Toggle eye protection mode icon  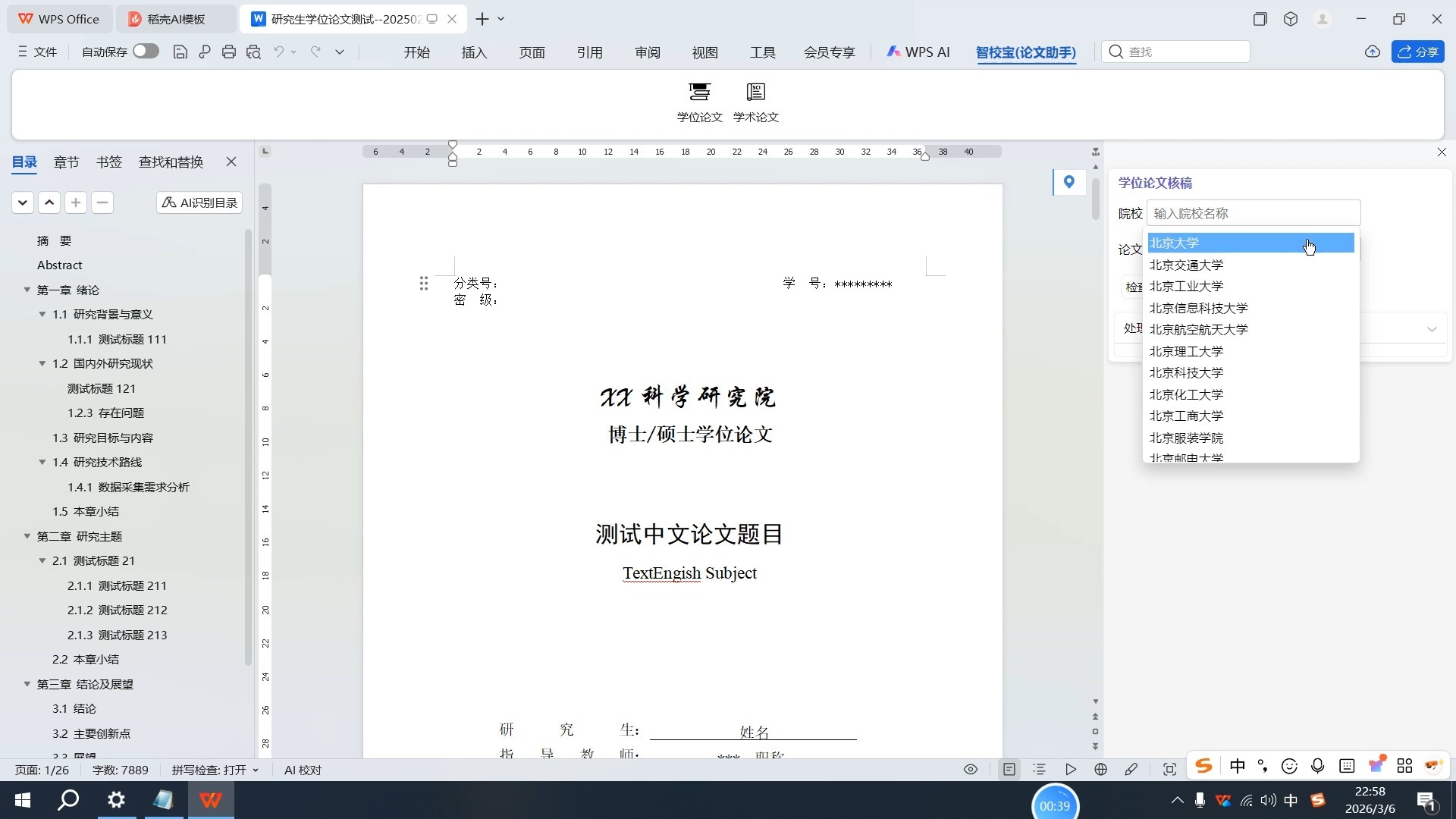tap(970, 770)
